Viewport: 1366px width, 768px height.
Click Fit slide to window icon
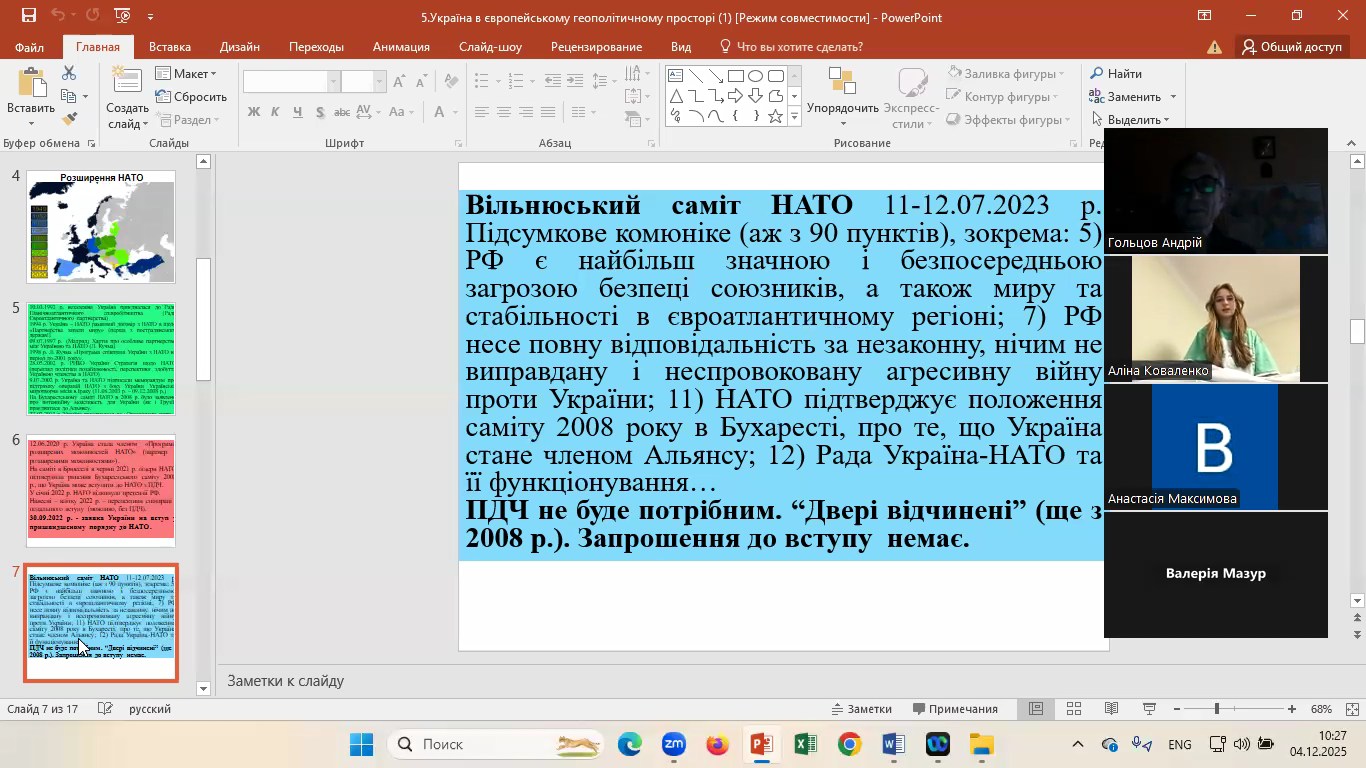pos(1352,709)
